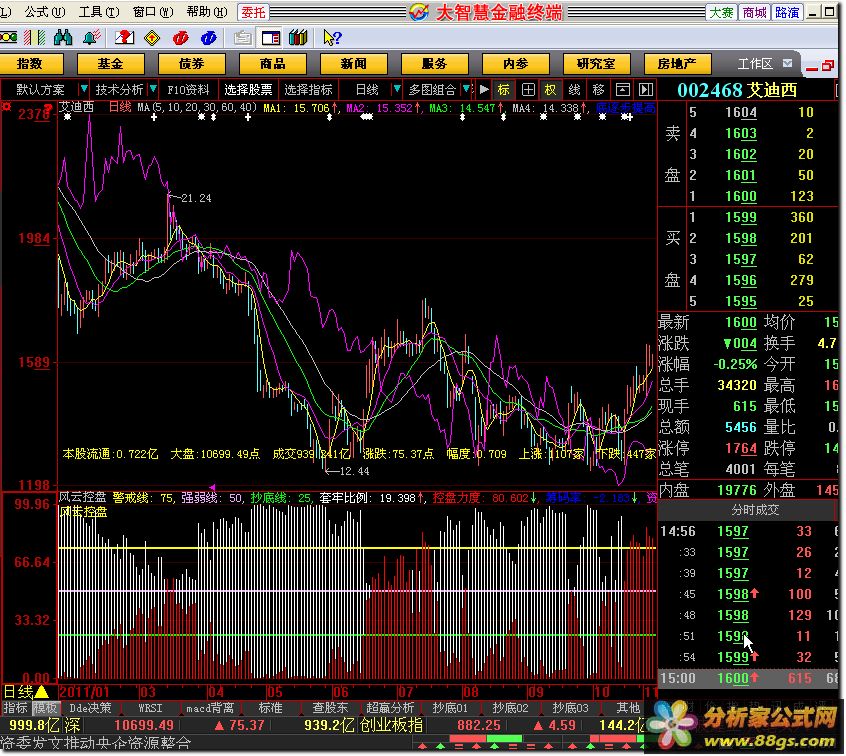846x756 pixels.
Task: Click the blue round info icon
Action: pos(208,38)
